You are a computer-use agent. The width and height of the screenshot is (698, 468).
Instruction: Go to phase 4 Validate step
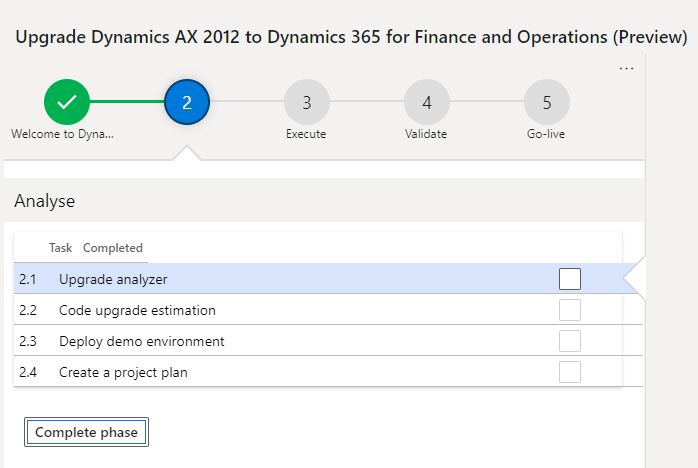426,102
